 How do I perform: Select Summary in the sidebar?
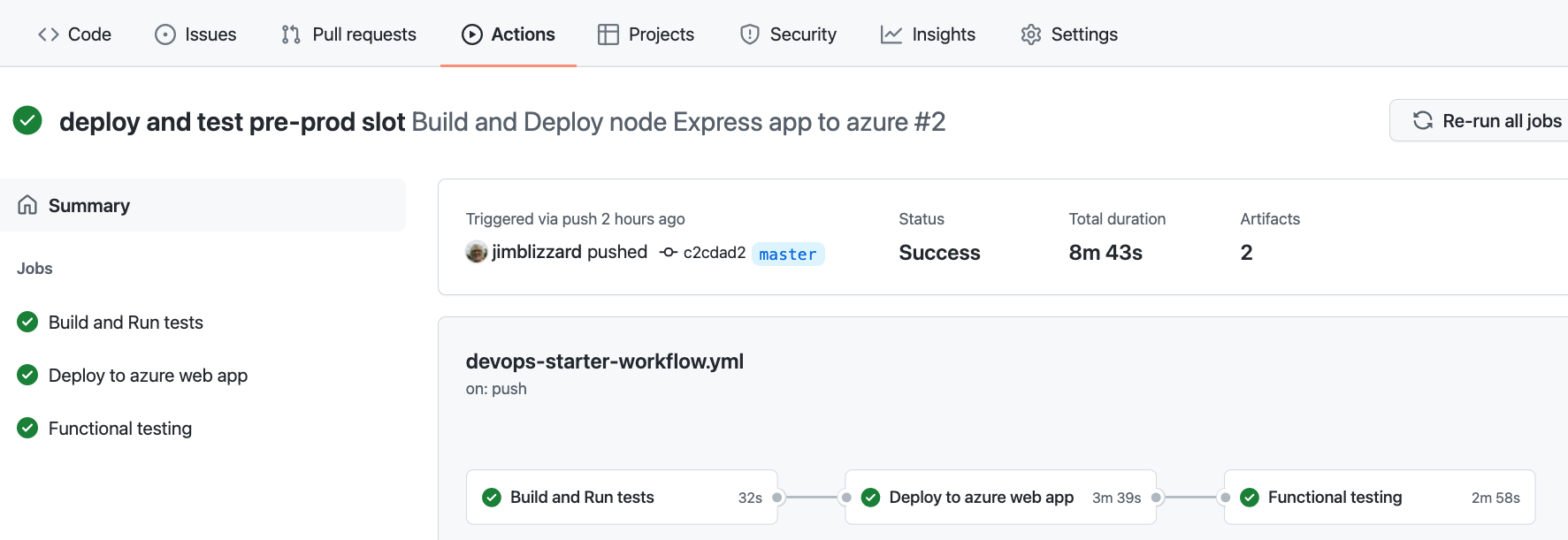click(x=203, y=205)
